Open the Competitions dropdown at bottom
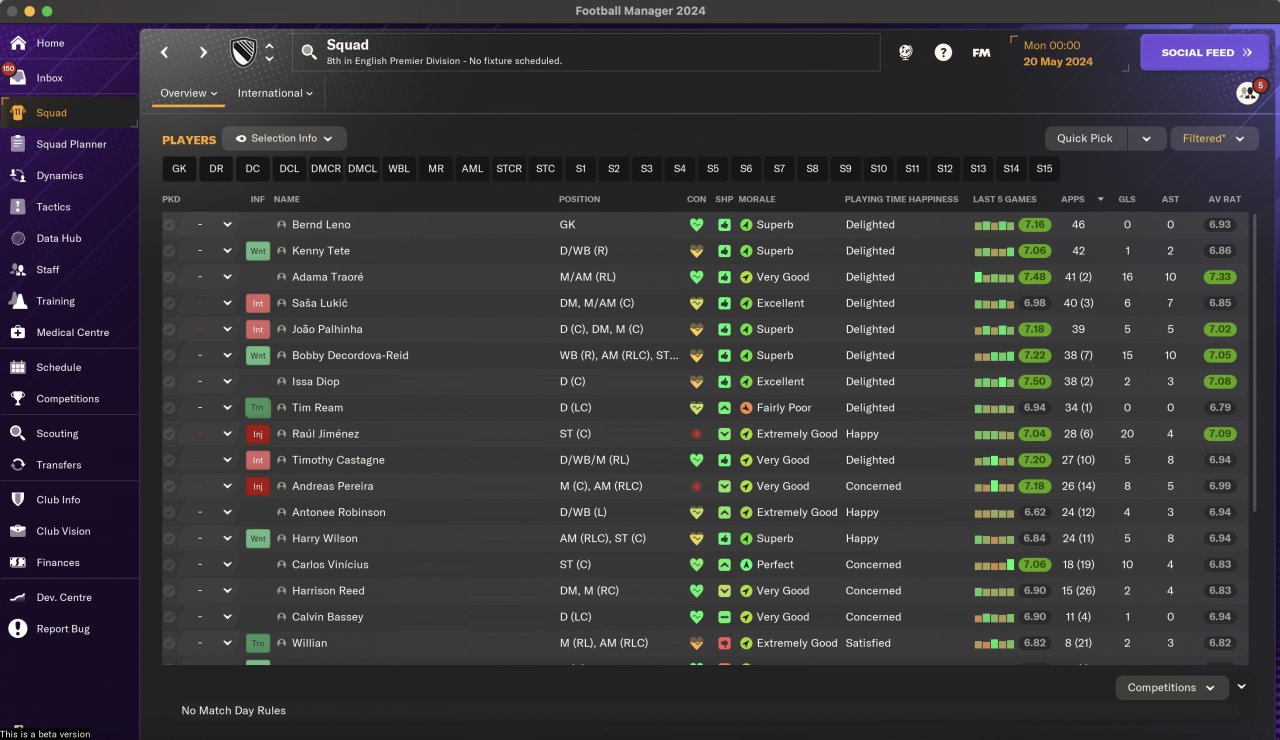Screen dimensions: 1280x740 [x=1171, y=688]
